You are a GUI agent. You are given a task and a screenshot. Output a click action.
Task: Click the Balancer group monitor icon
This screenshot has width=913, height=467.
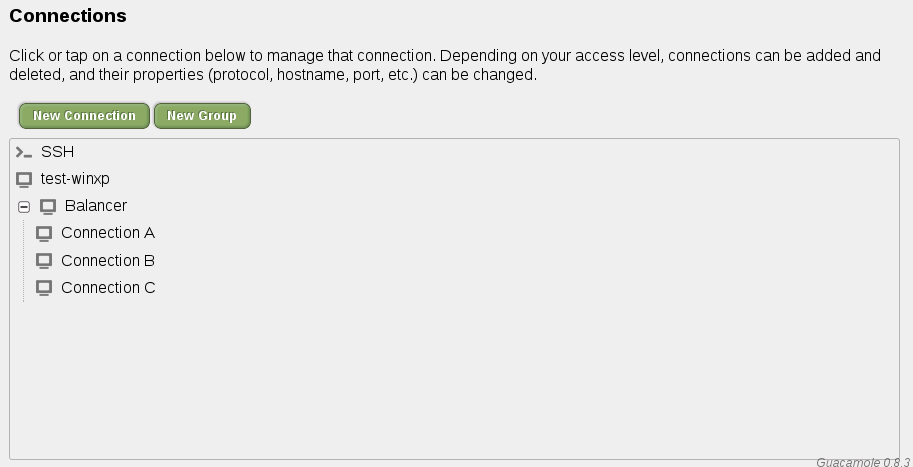tap(48, 206)
